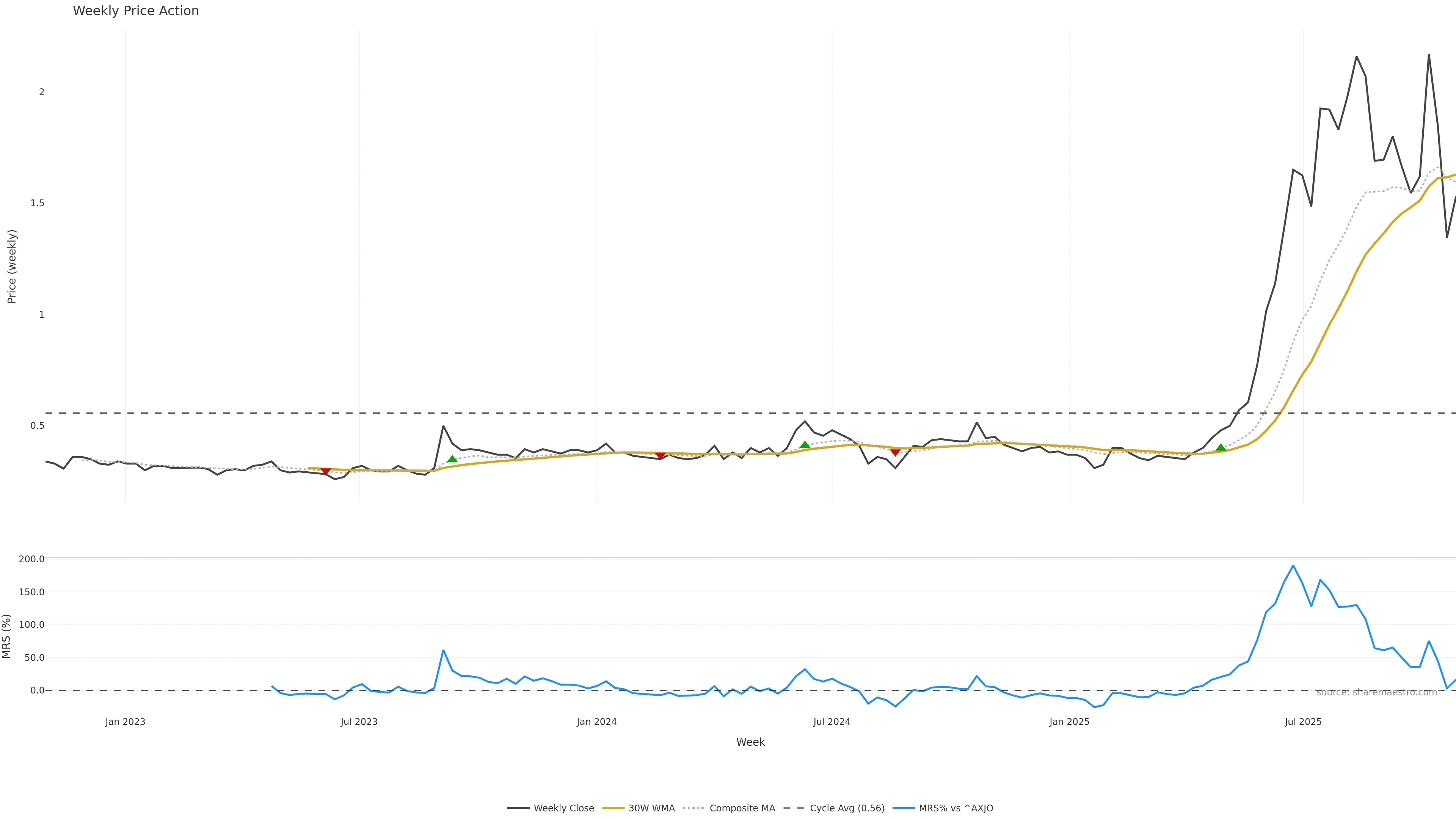The width and height of the screenshot is (1456, 819).
Task: Click the red down-triangle marker before Jul 2023
Action: coord(326,471)
